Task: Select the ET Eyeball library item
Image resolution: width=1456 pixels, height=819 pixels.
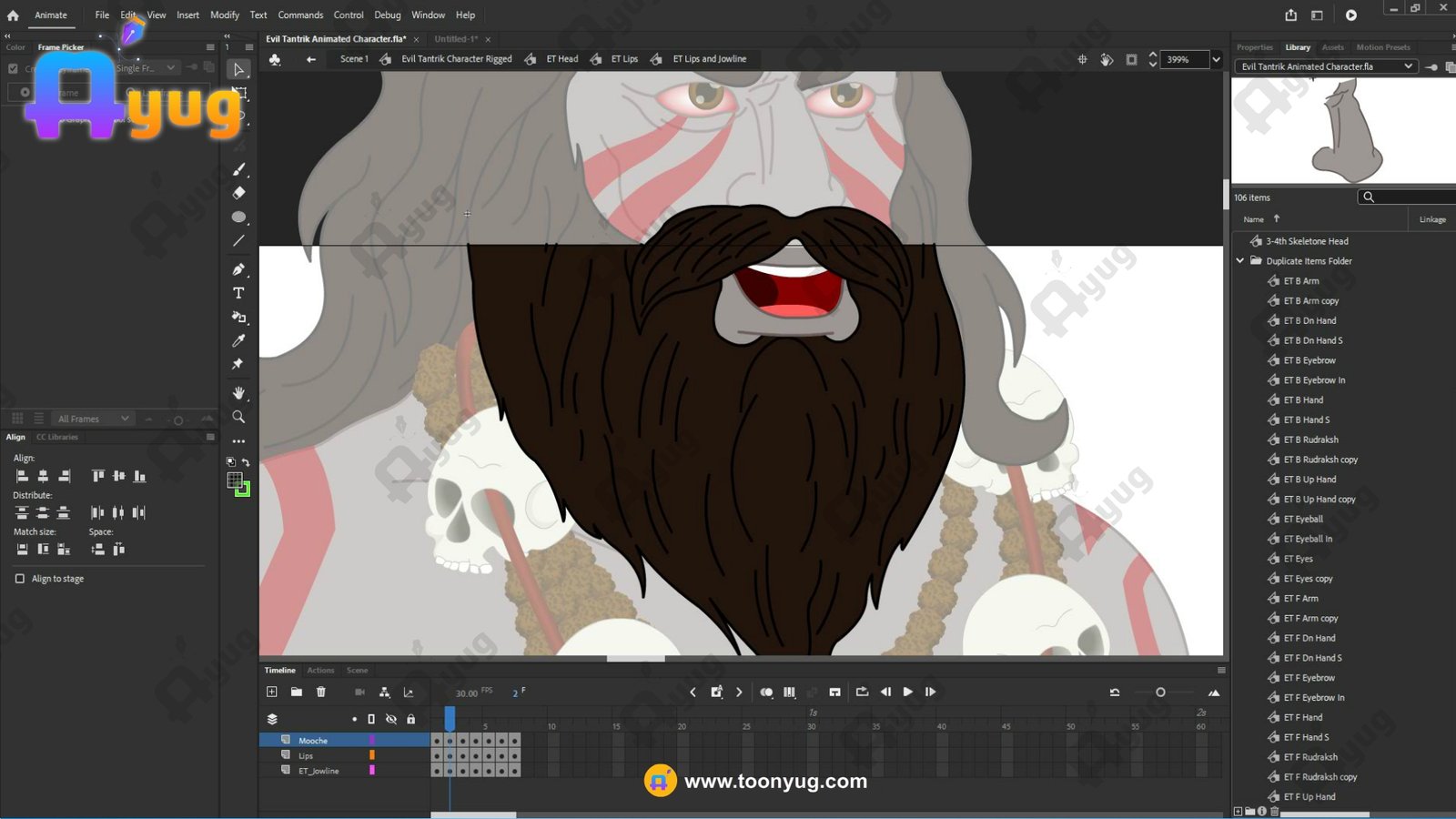Action: [1303, 520]
